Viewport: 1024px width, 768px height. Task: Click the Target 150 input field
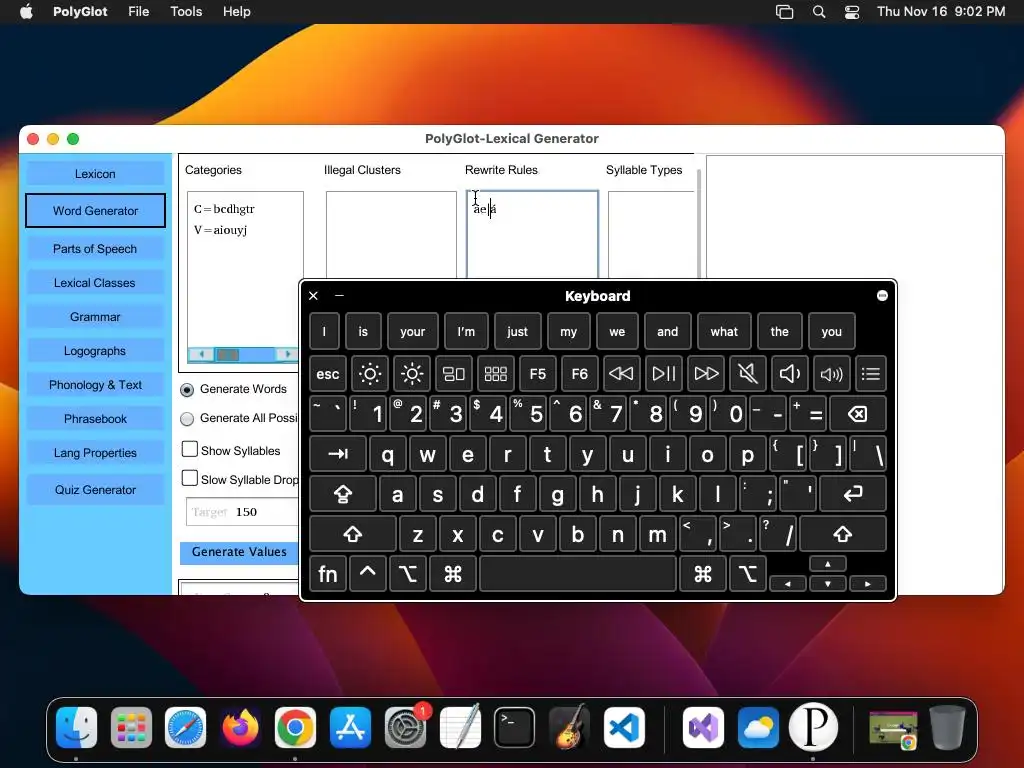click(x=243, y=512)
